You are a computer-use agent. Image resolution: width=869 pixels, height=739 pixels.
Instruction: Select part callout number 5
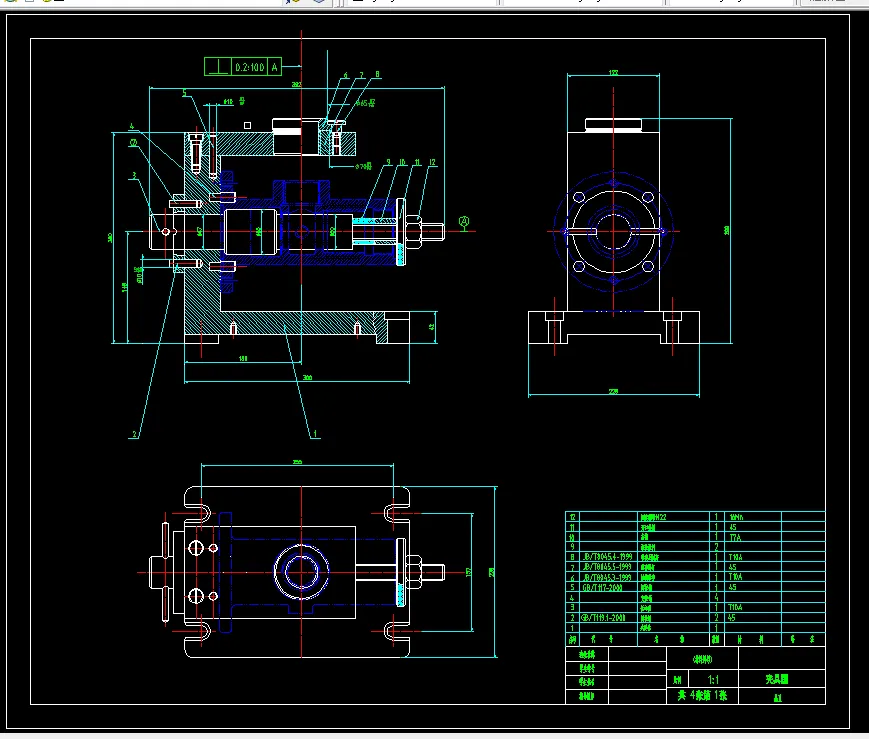pyautogui.click(x=185, y=93)
